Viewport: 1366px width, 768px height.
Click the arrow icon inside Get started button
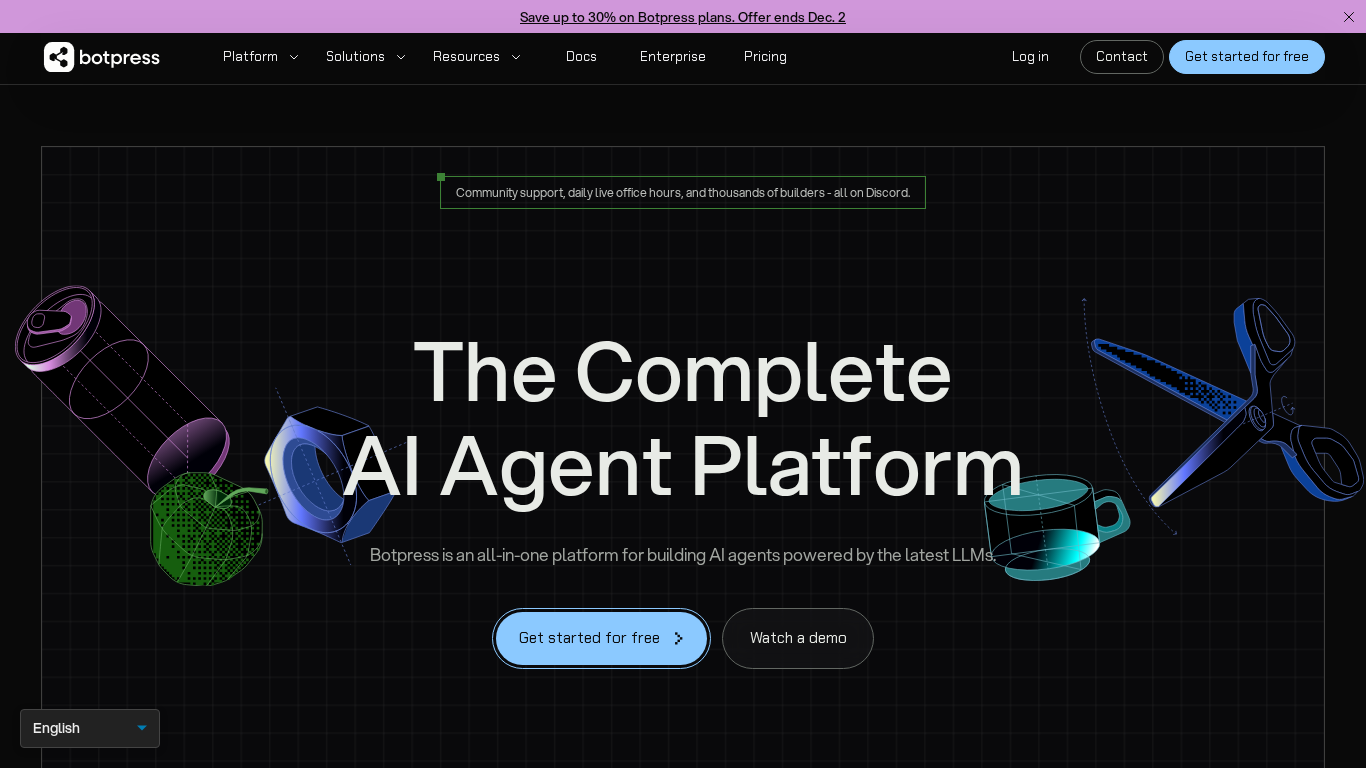click(679, 638)
